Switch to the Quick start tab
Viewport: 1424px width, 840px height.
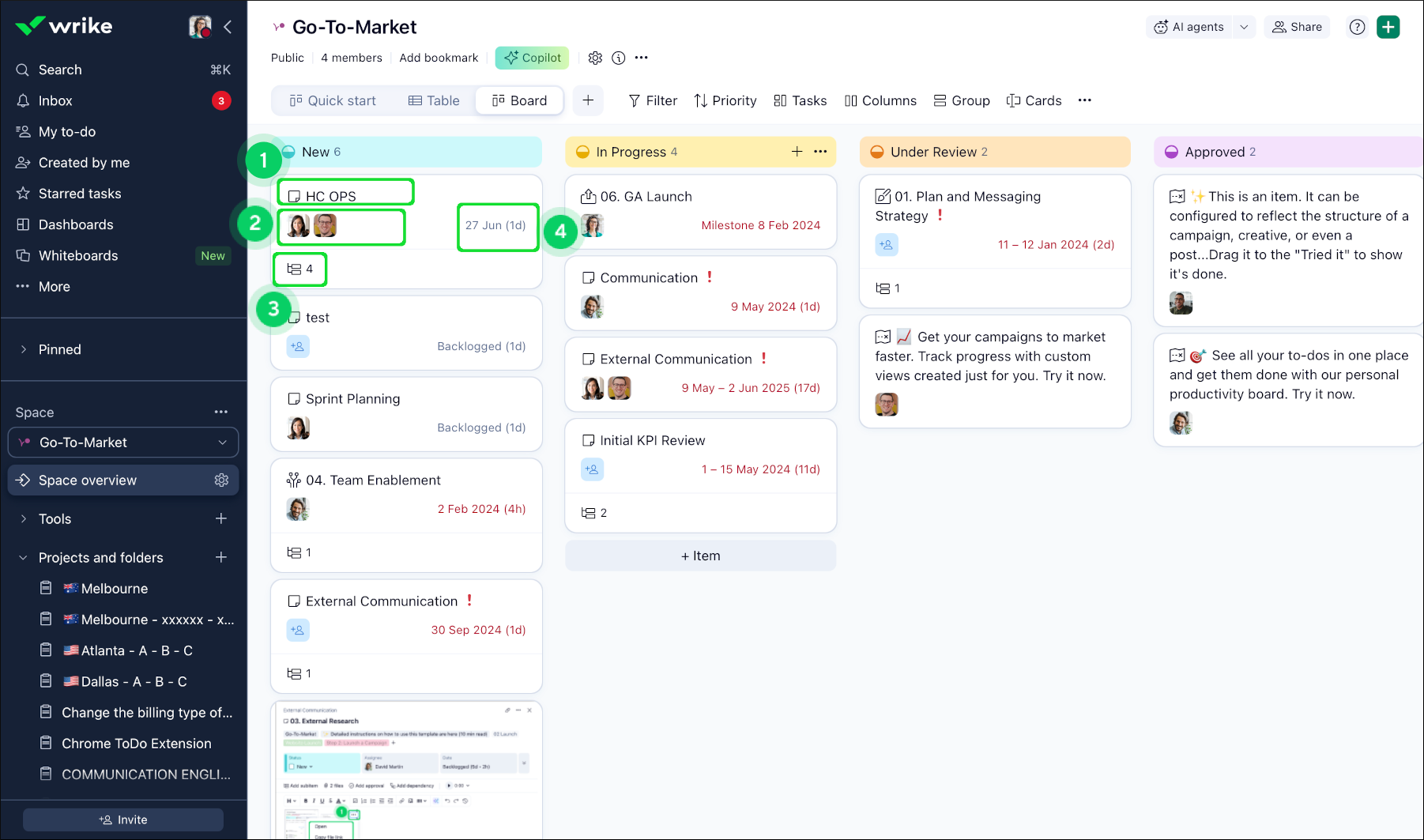(333, 100)
